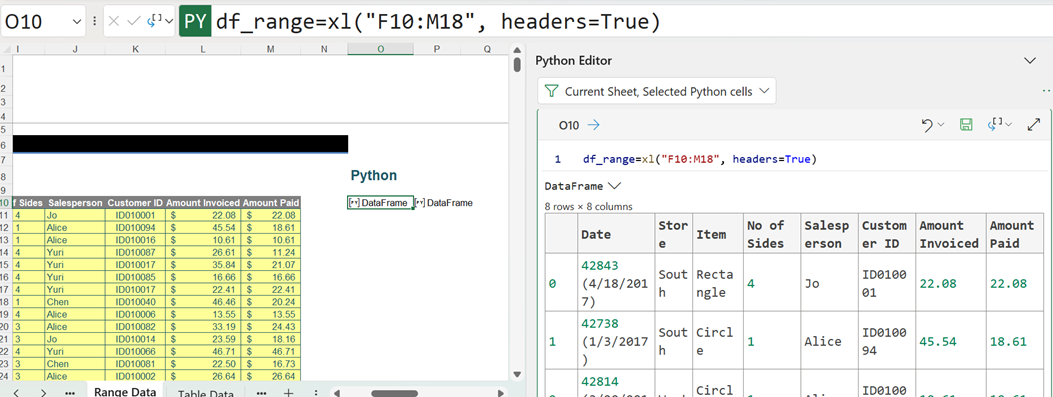The height and width of the screenshot is (397, 1053).
Task: Click code line 1 in the Python Editor
Action: 699,160
